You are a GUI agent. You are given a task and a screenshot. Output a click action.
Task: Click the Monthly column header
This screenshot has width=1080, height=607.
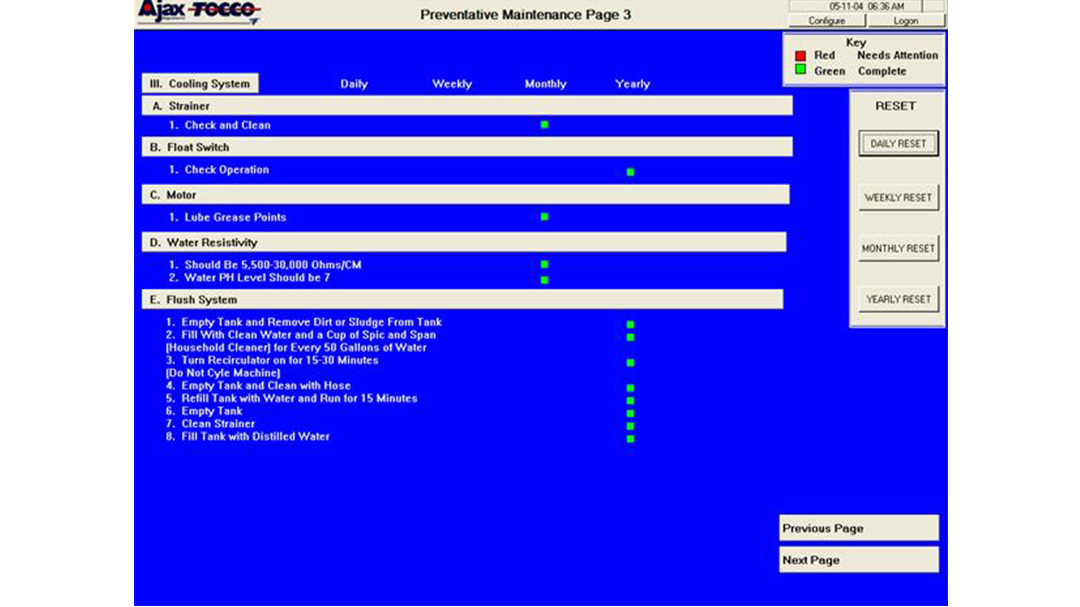[x=545, y=84]
